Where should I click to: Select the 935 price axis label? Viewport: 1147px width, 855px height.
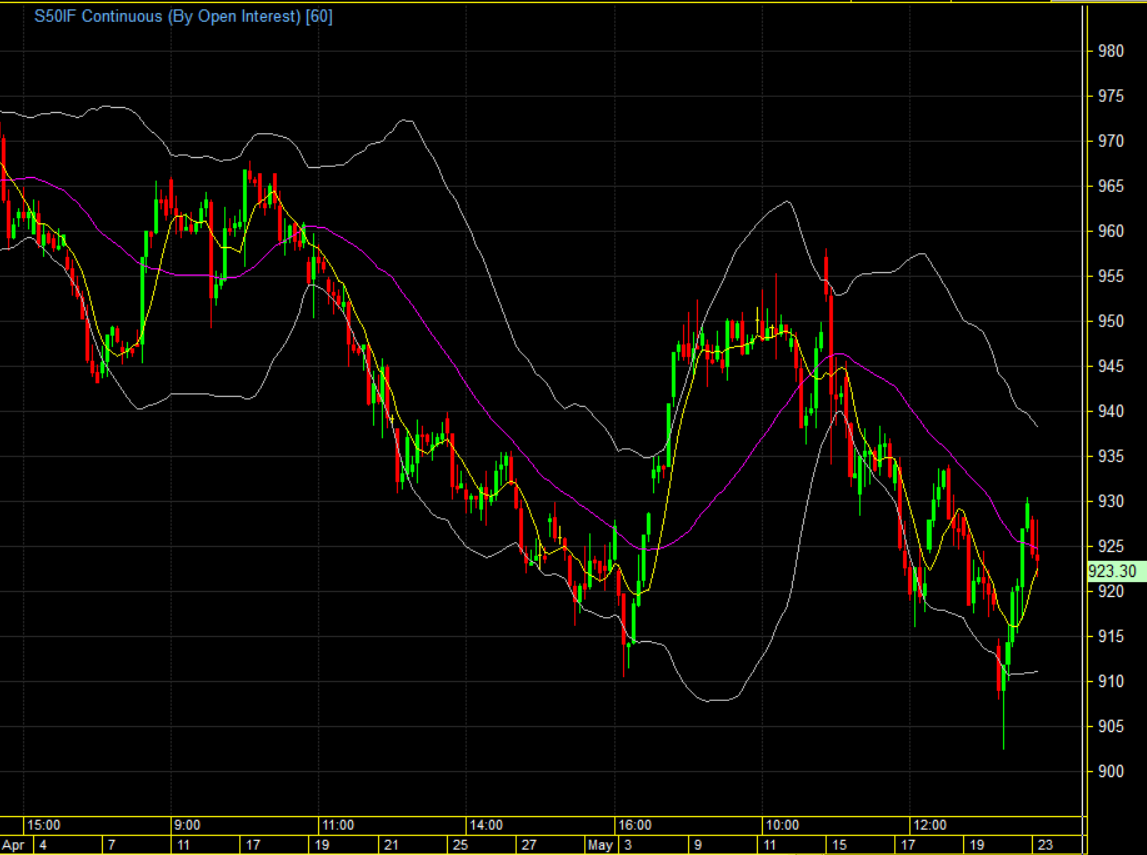1110,456
